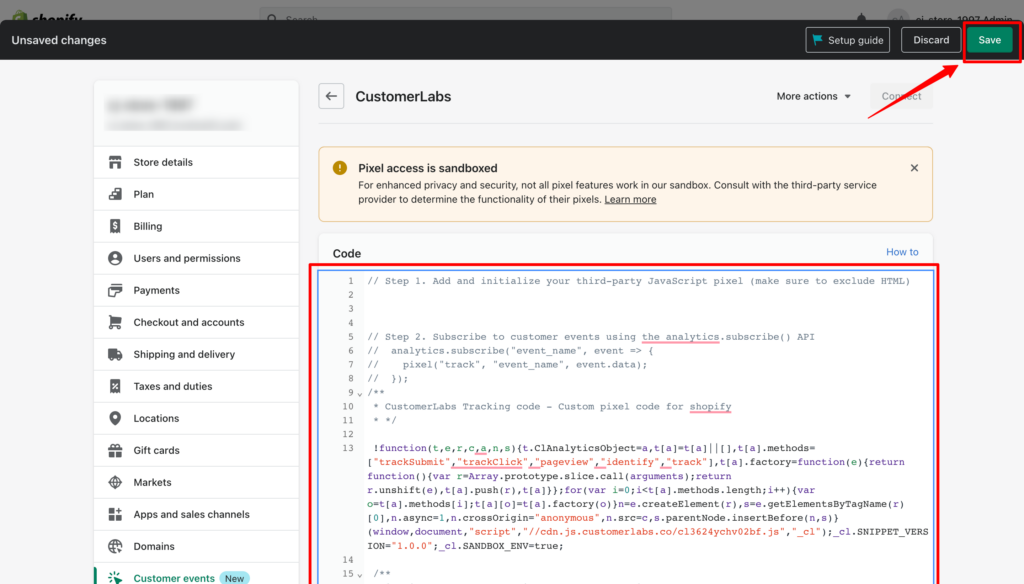Click the Unsaved changes label

[x=59, y=40]
